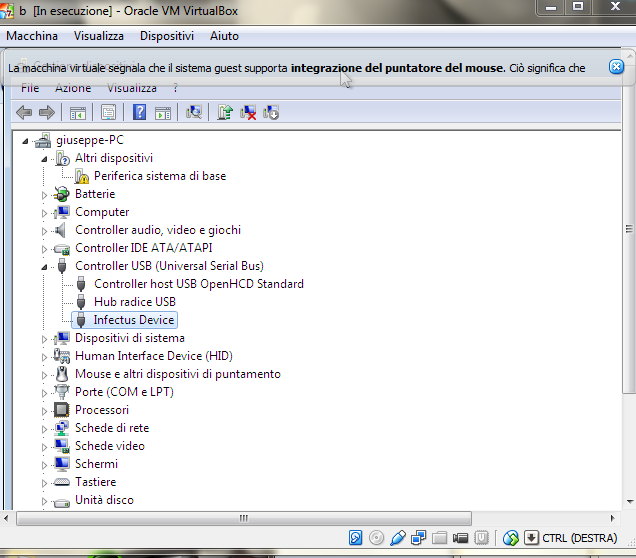Viewport: 636px width, 558px height.
Task: Expand Controller audio, video e giochi
Action: [44, 231]
